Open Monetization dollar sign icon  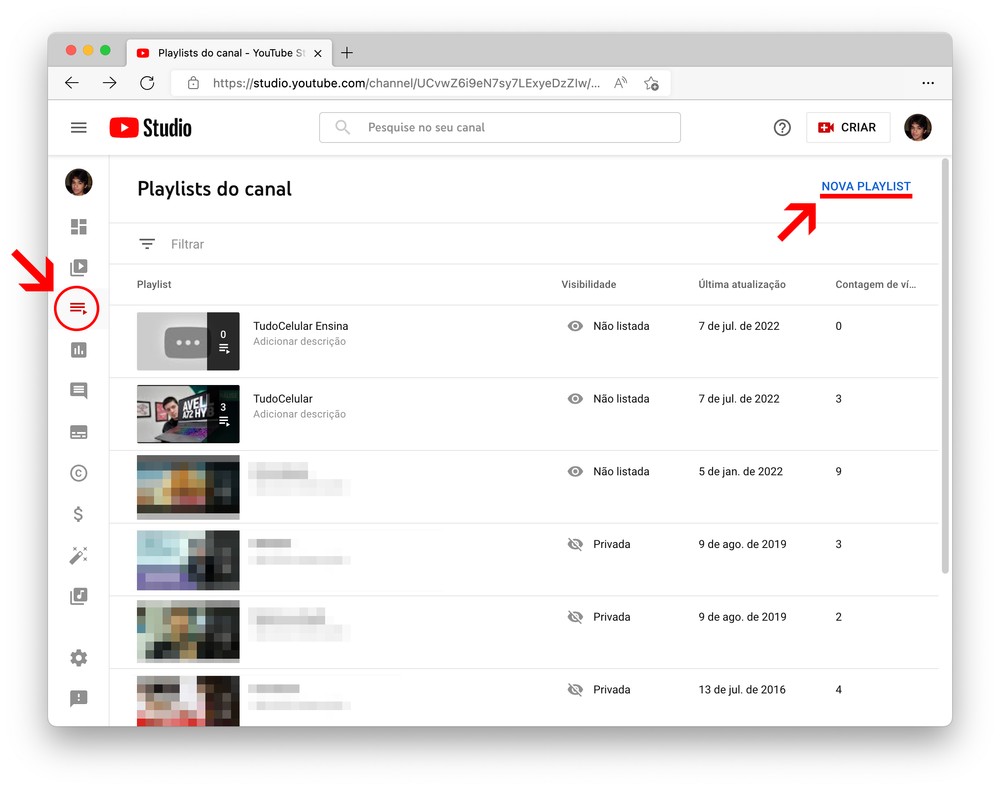click(78, 514)
